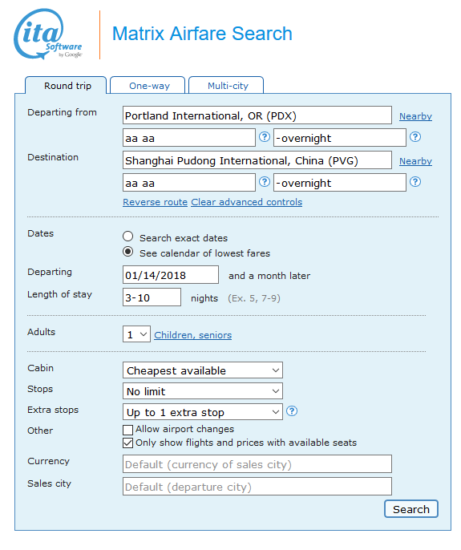This screenshot has height=550, width=461.
Task: Open help icon beside destination extension codes
Action: [x=415, y=182]
